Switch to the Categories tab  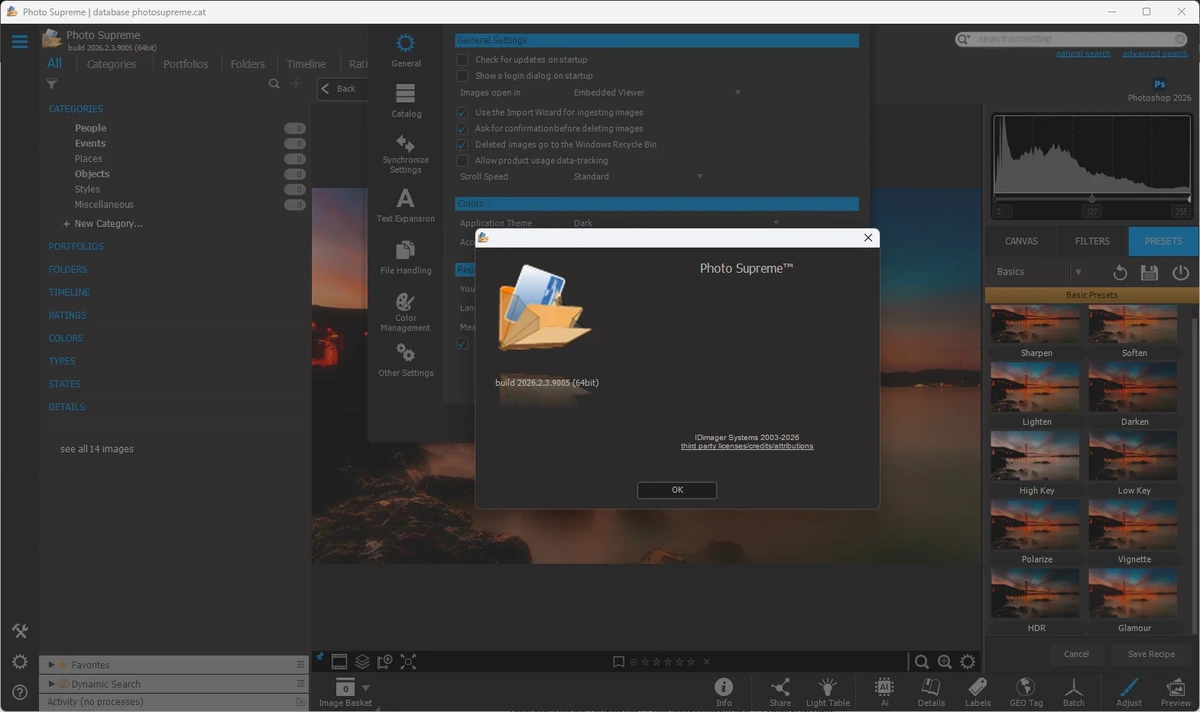coord(111,64)
